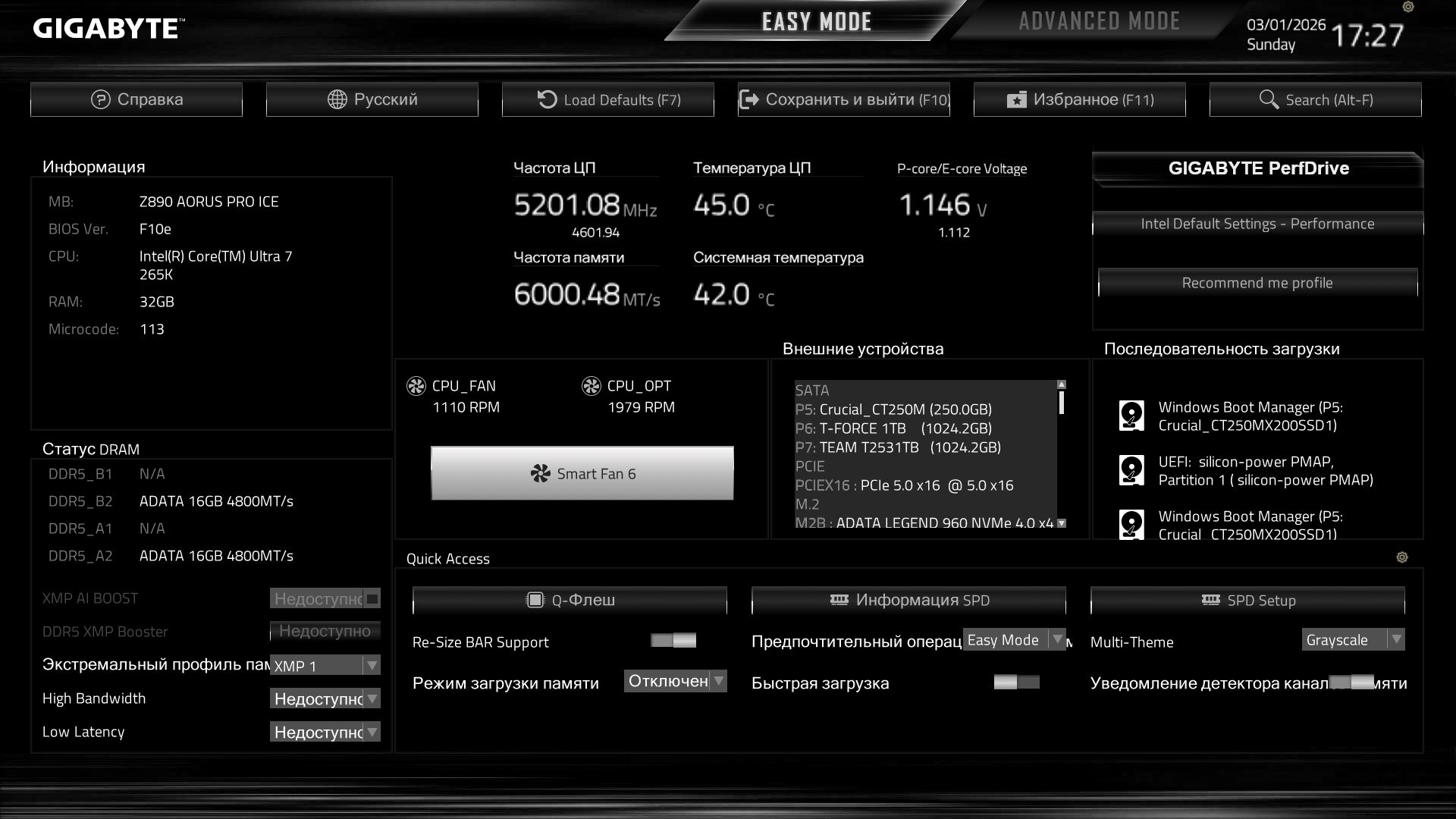The width and height of the screenshot is (1456, 819).
Task: Click the fan icon next to CPU_OPT
Action: pos(591,386)
